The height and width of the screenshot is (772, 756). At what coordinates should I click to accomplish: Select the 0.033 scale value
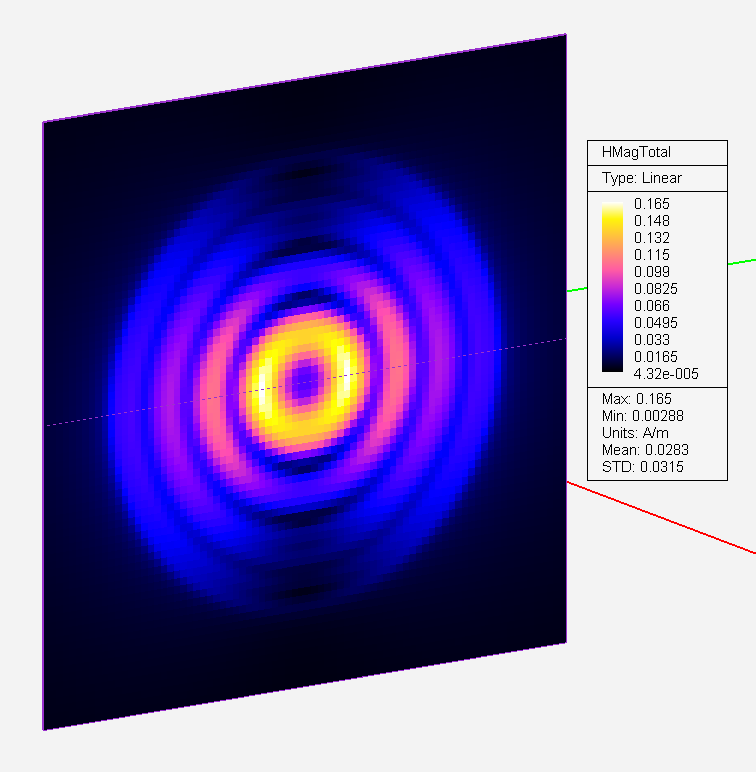tap(652, 340)
